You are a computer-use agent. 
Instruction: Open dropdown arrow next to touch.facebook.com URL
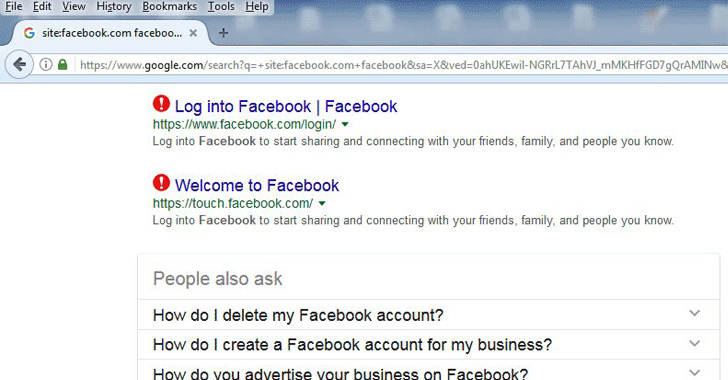point(322,203)
